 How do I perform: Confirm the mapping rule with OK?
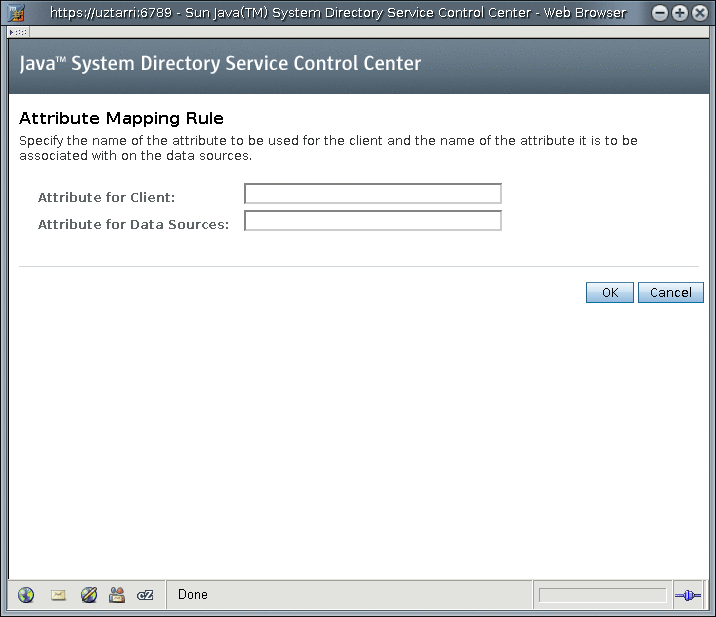pyautogui.click(x=610, y=292)
